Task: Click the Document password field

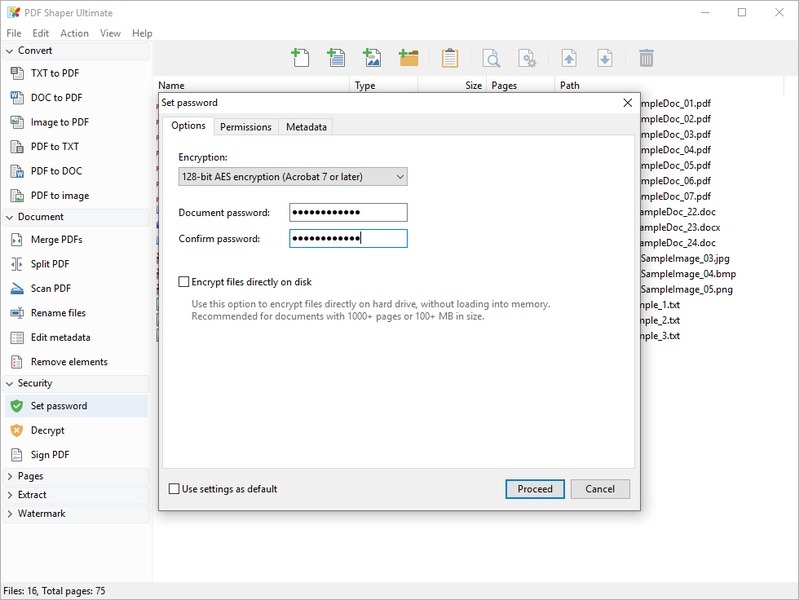Action: point(348,213)
